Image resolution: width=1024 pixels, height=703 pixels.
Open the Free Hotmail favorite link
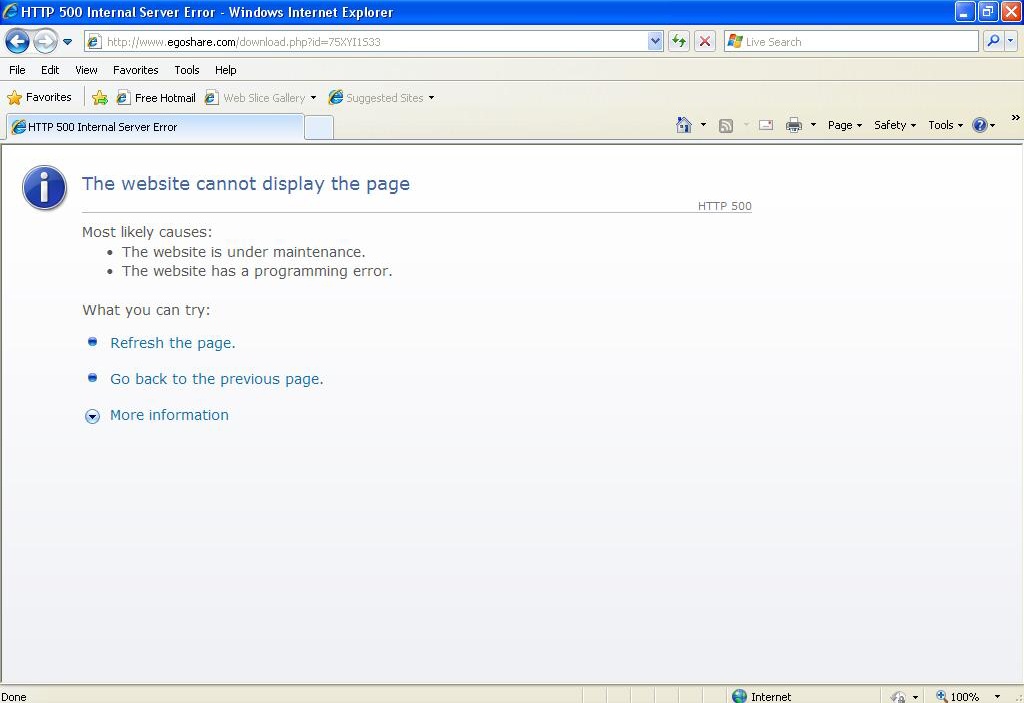point(156,98)
